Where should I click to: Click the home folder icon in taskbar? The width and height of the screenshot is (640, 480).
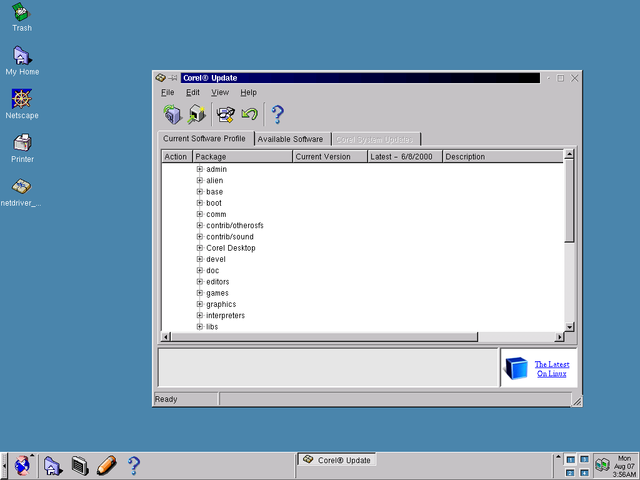(53, 466)
